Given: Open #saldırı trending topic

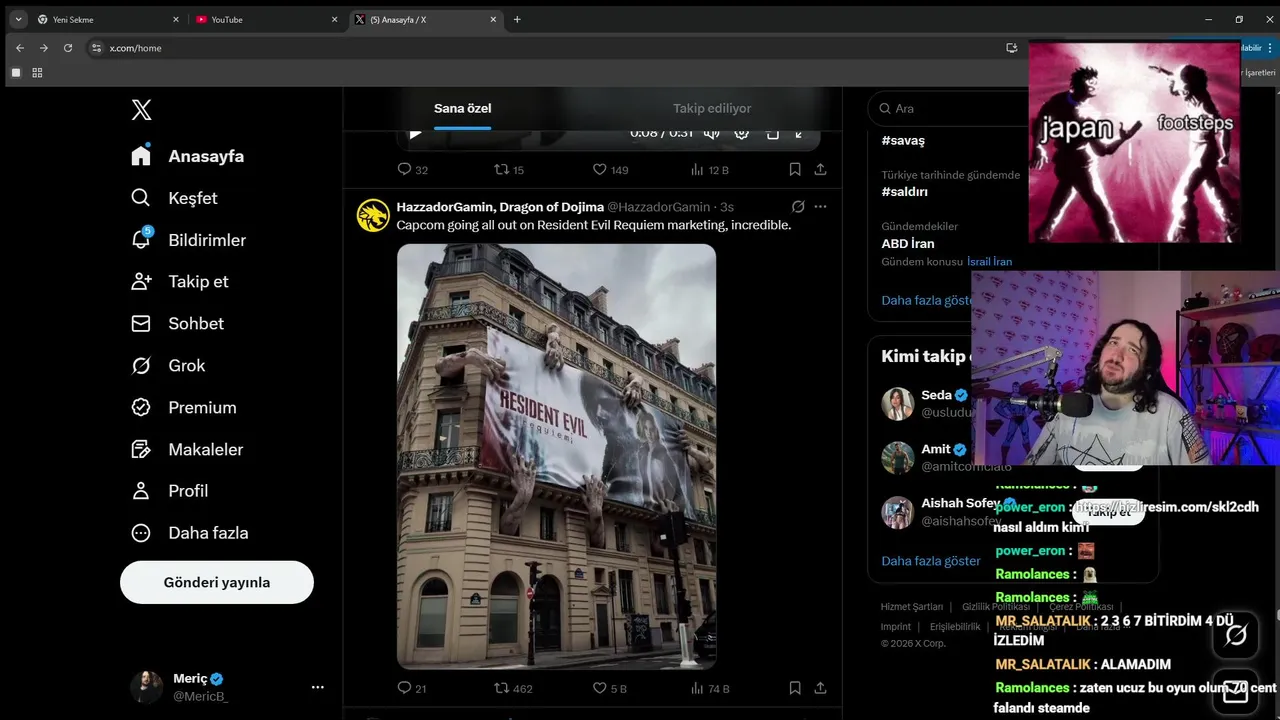Looking at the screenshot, I should (x=905, y=191).
